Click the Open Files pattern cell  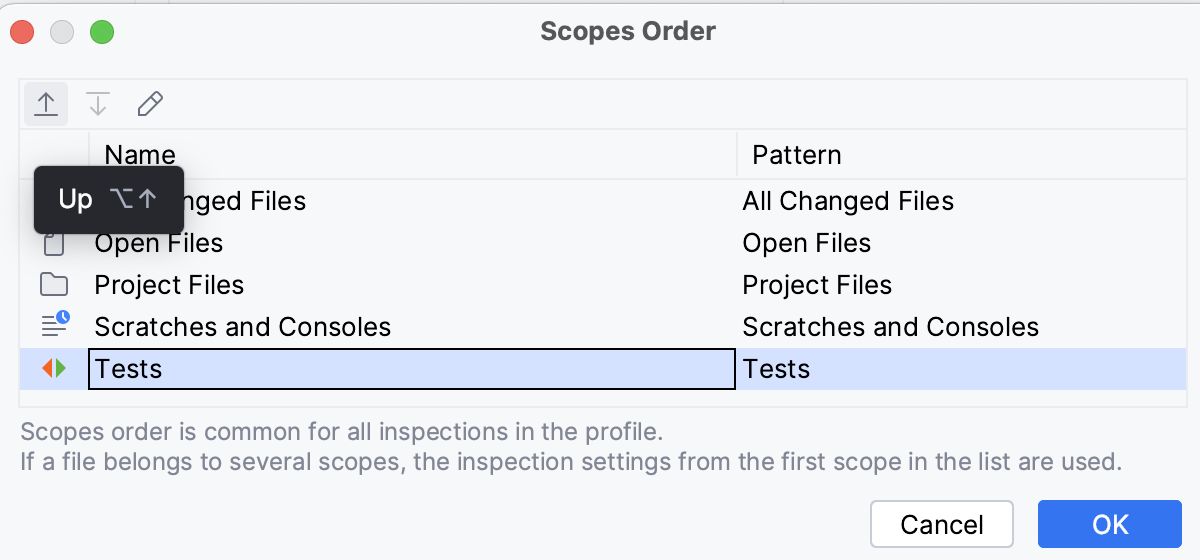(806, 243)
